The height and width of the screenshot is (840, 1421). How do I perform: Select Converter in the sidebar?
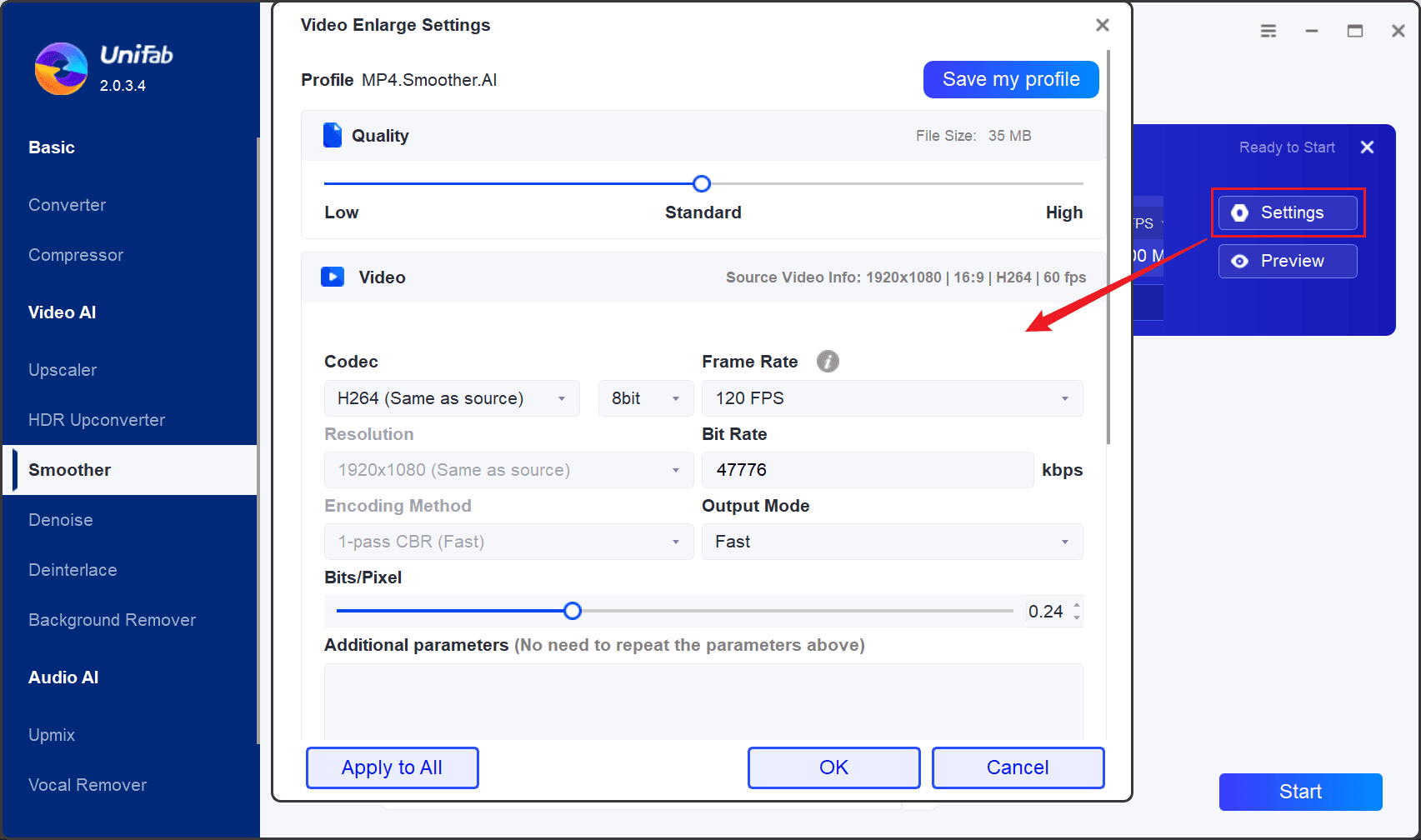(68, 205)
